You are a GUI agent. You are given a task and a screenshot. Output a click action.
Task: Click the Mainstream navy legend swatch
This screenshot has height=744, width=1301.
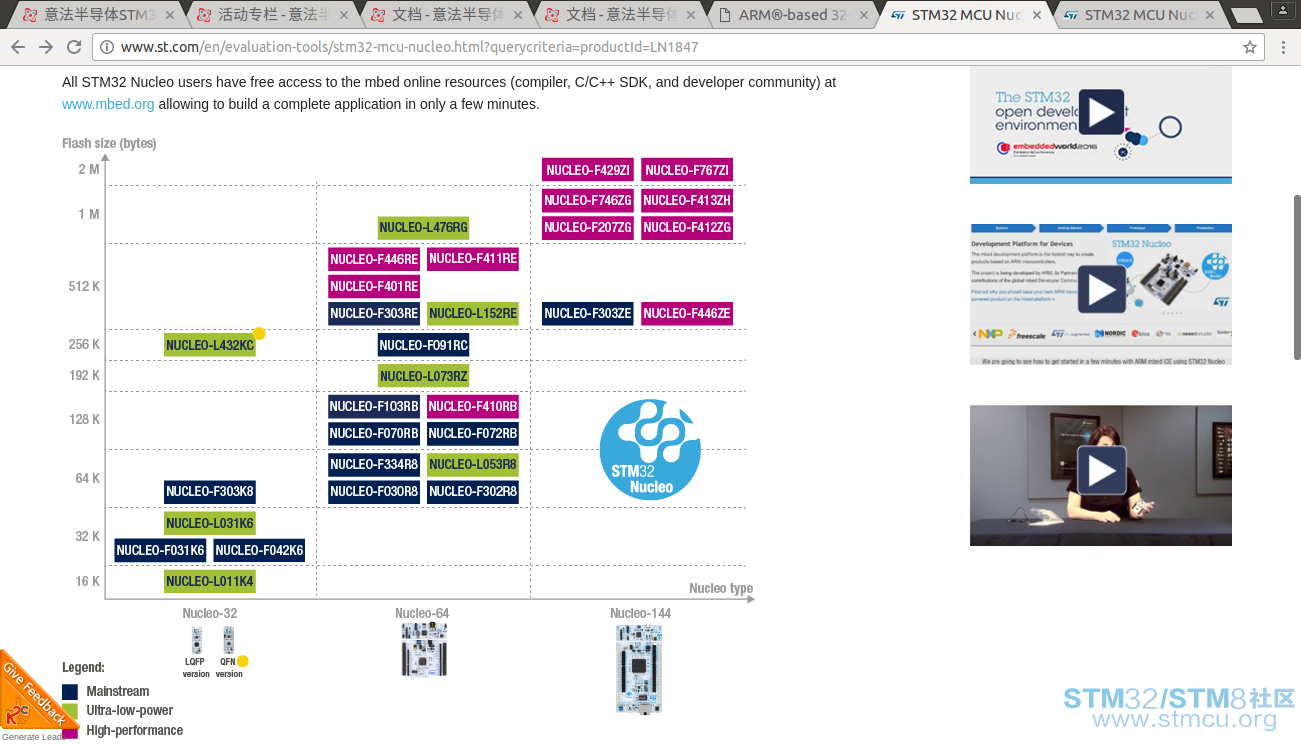pyautogui.click(x=70, y=692)
